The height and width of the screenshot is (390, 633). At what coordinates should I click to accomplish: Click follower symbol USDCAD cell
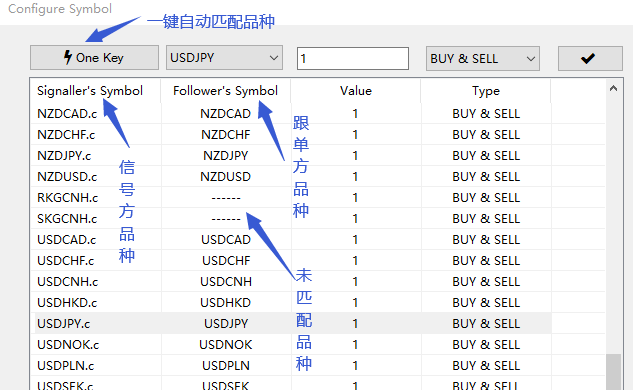pyautogui.click(x=226, y=240)
